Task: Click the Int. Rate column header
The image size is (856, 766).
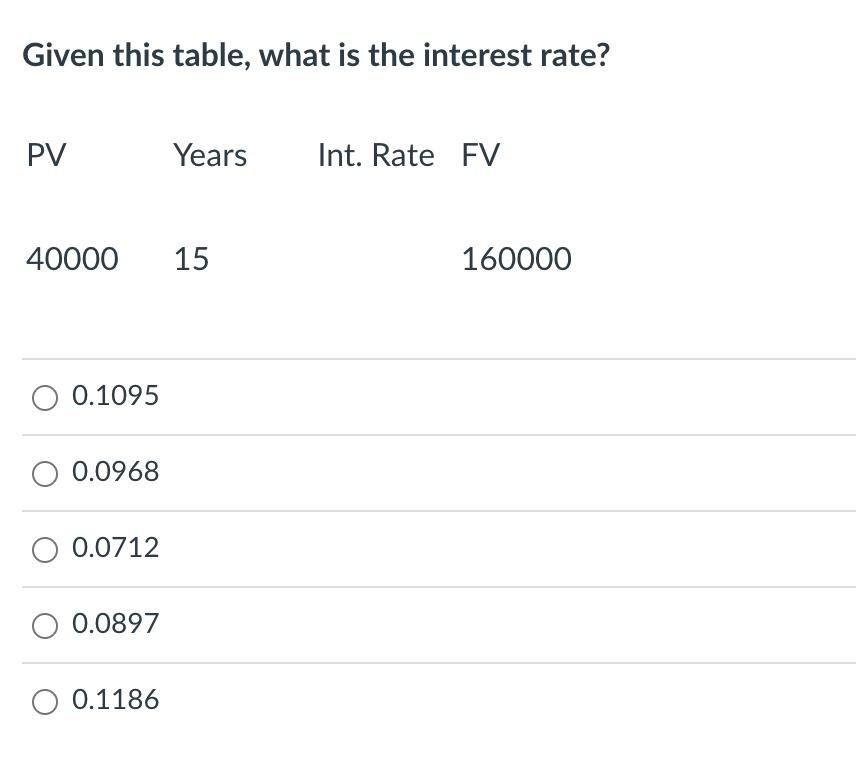Action: [x=376, y=155]
